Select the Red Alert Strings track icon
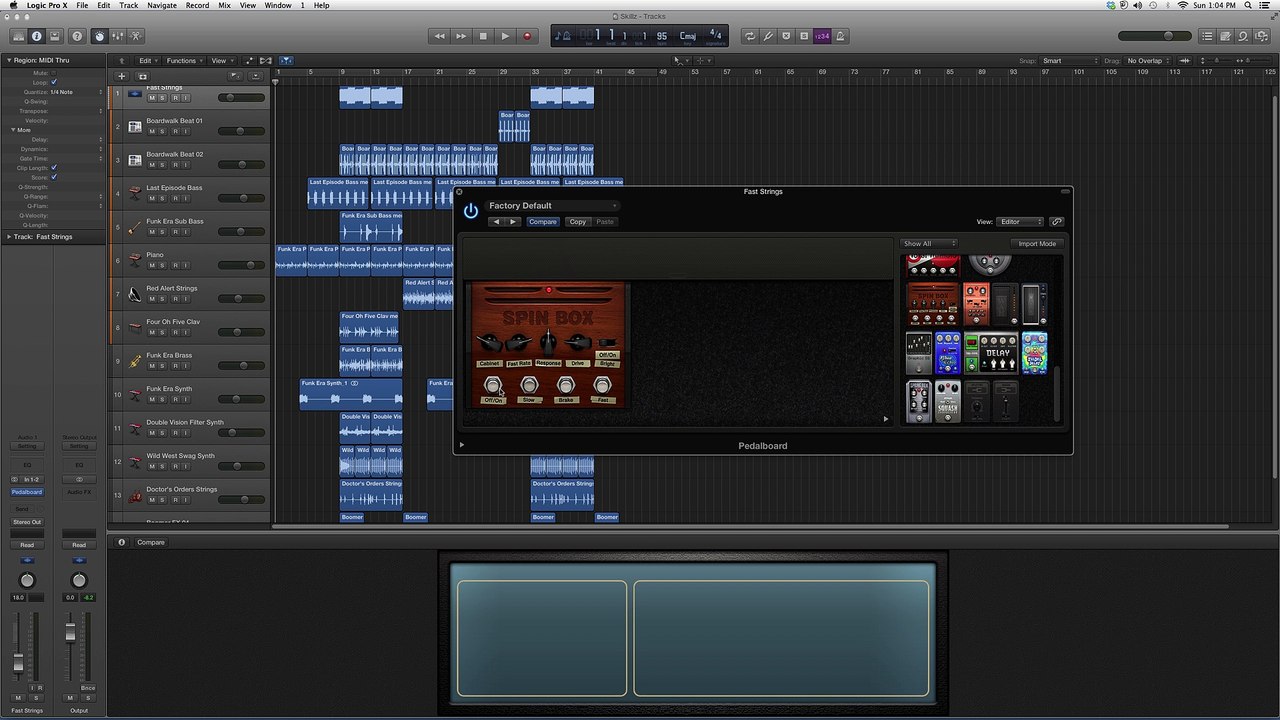The image size is (1280, 720). pyautogui.click(x=135, y=294)
